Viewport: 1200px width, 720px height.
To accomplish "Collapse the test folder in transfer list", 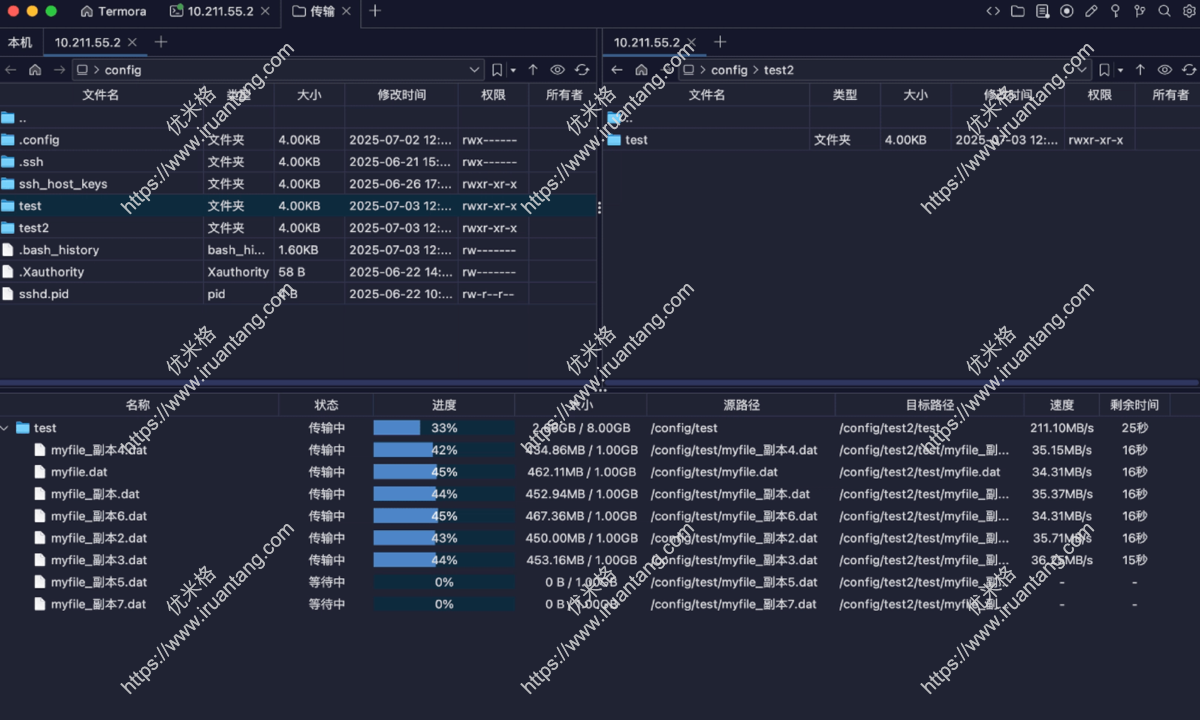I will pos(6,428).
